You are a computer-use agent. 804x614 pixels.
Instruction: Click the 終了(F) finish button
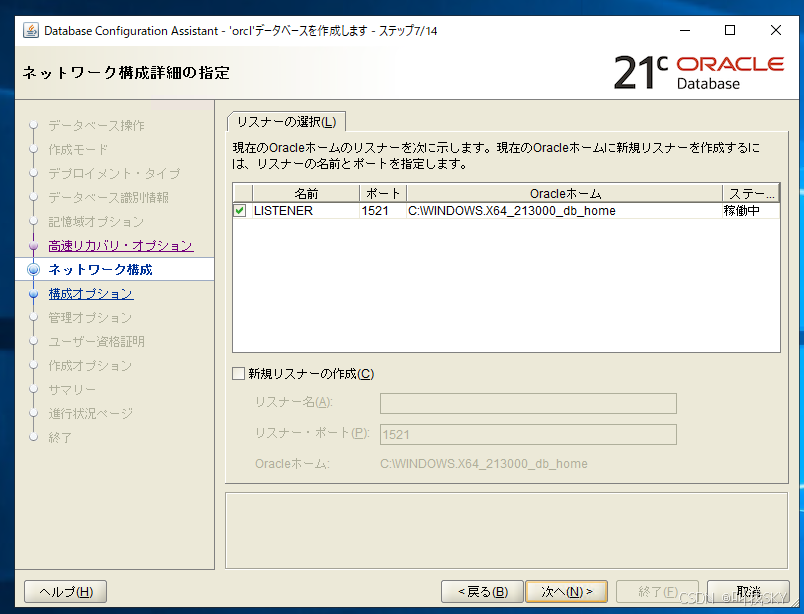point(657,591)
